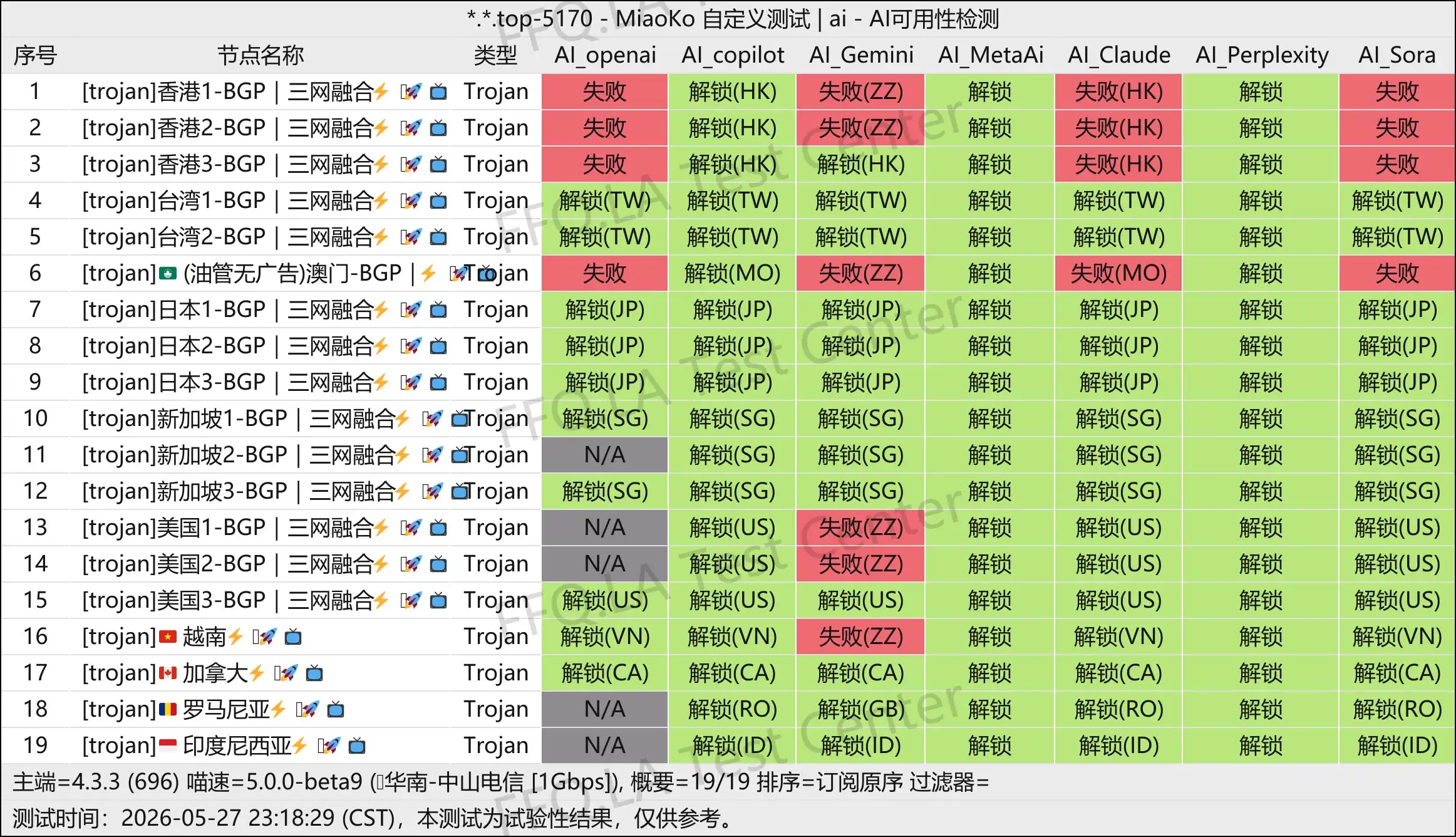Click the 失败 AI_Sora cell in row 3
This screenshot has width=1456, height=837.
tap(1397, 165)
